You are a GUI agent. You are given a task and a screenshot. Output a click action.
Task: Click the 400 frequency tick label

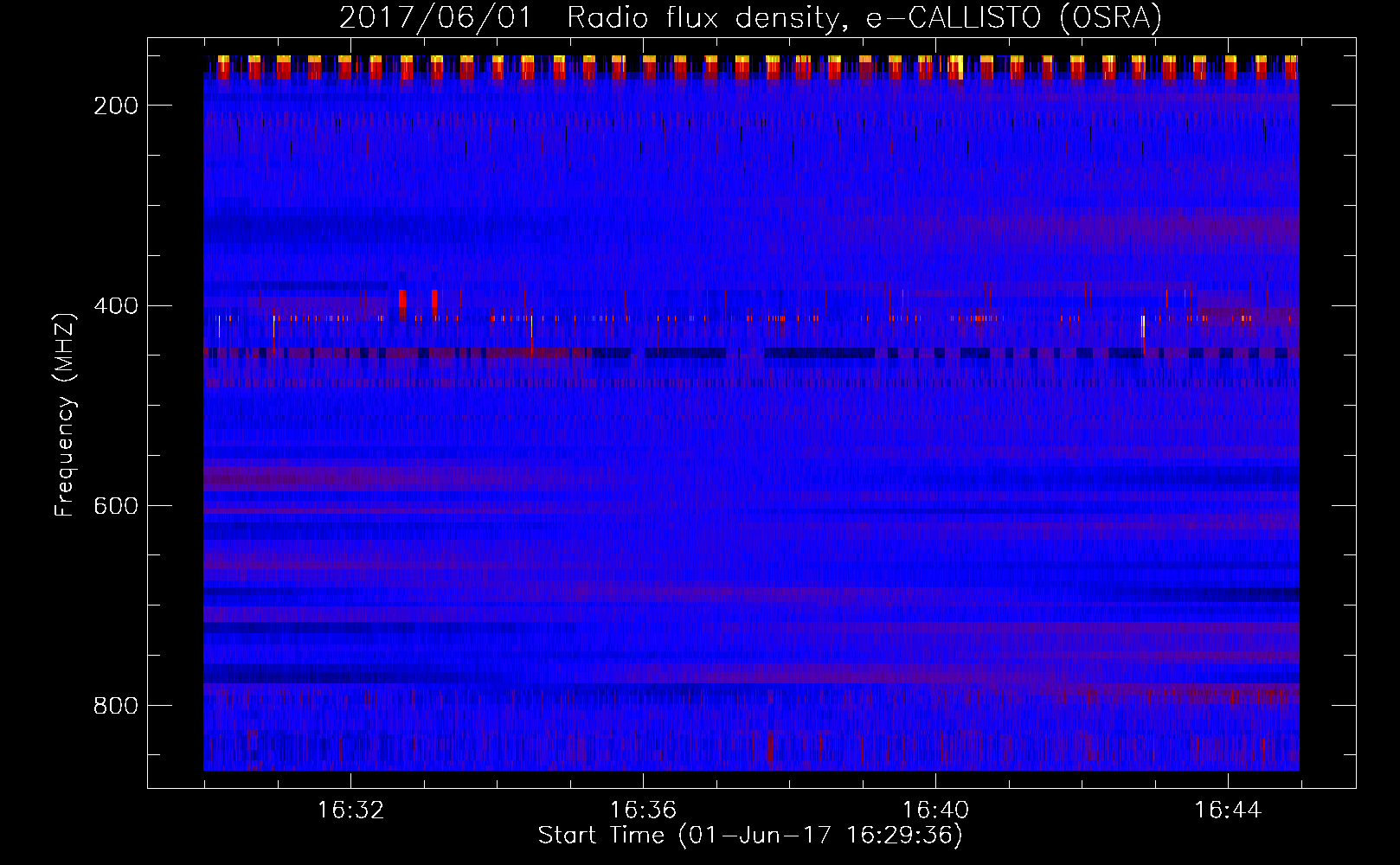click(116, 306)
